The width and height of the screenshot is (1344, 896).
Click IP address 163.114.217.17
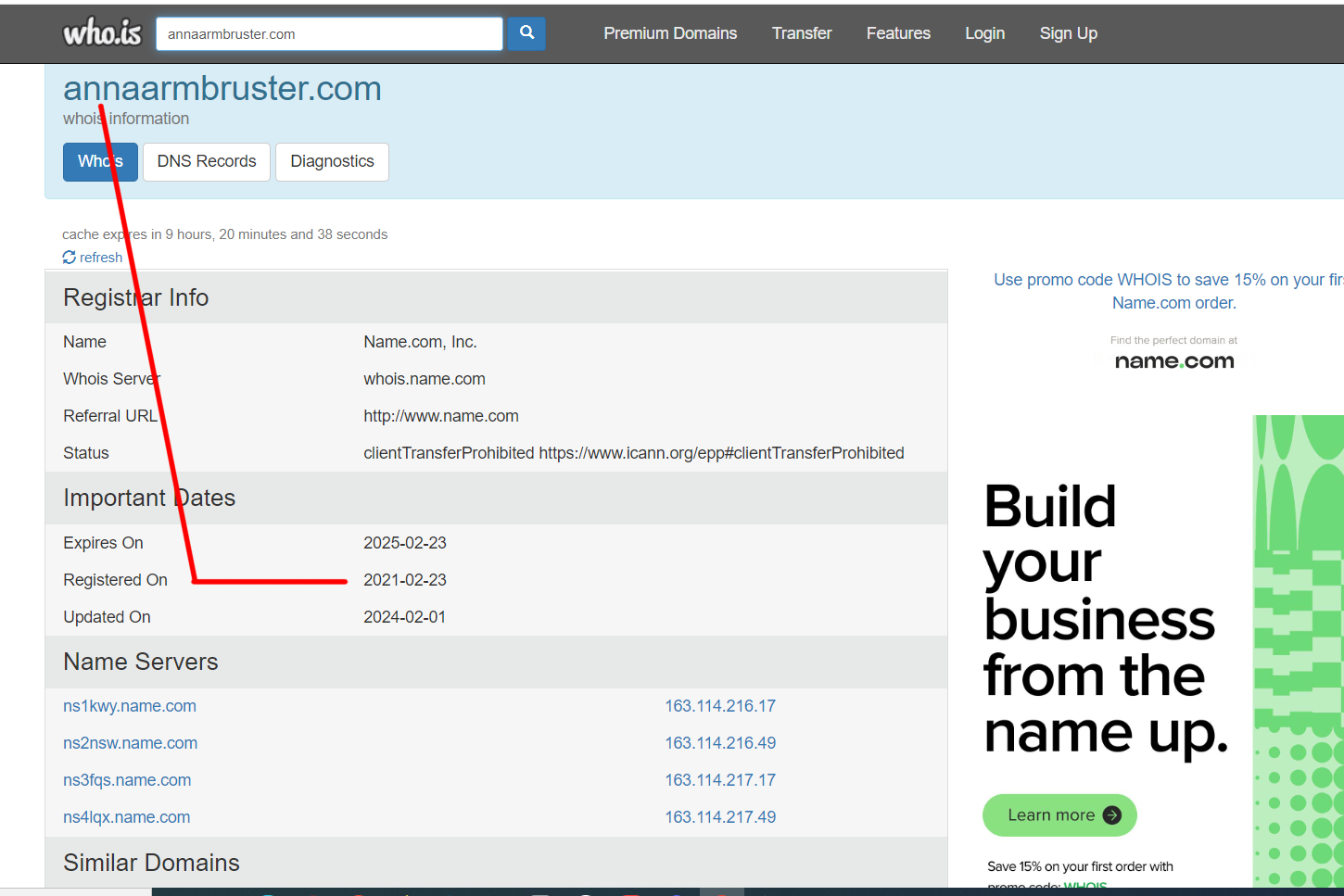[720, 780]
